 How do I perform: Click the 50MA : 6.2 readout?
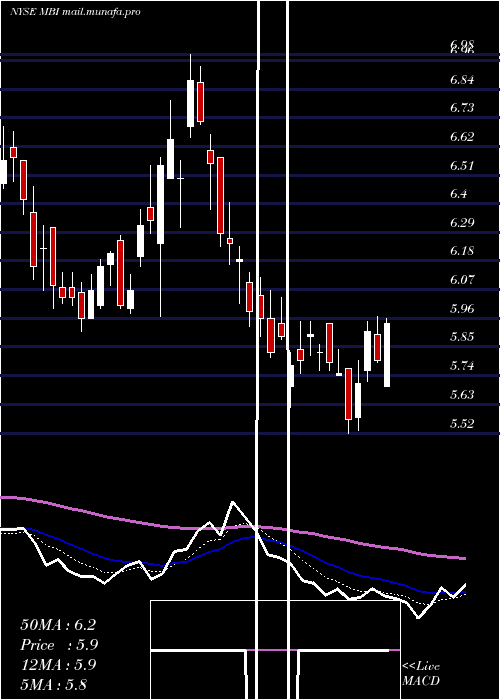[58, 625]
